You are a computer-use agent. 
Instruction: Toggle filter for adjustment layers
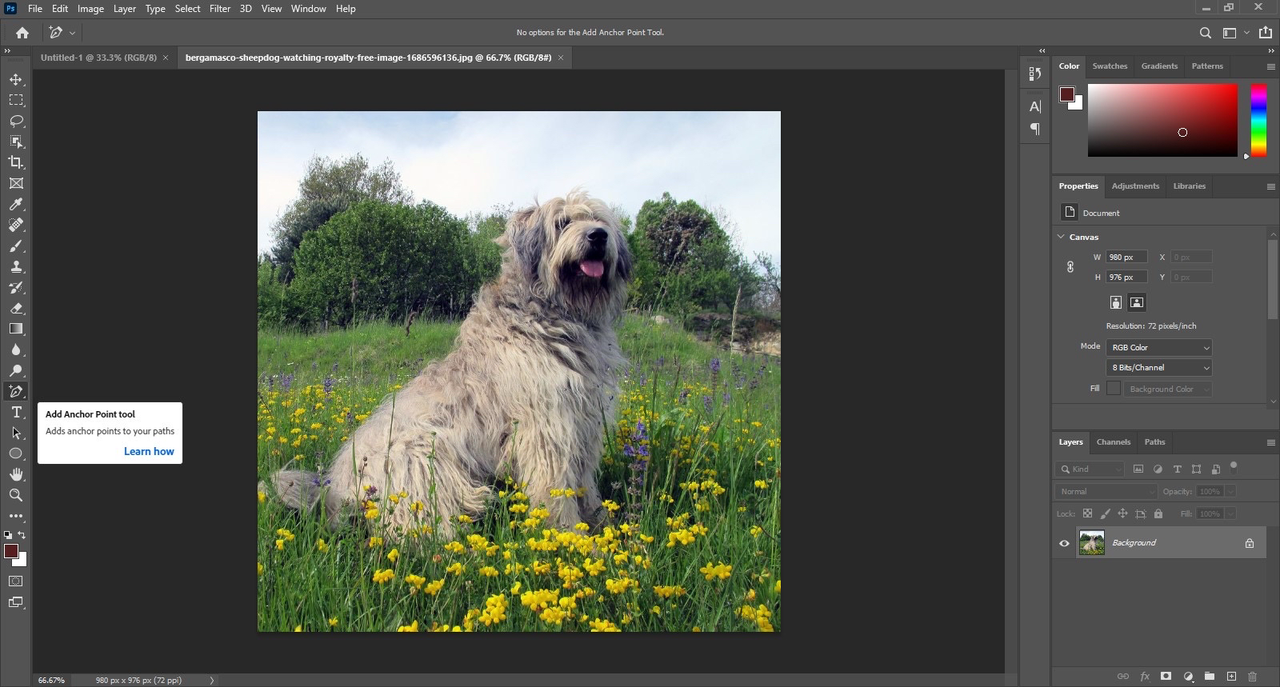pos(1158,469)
